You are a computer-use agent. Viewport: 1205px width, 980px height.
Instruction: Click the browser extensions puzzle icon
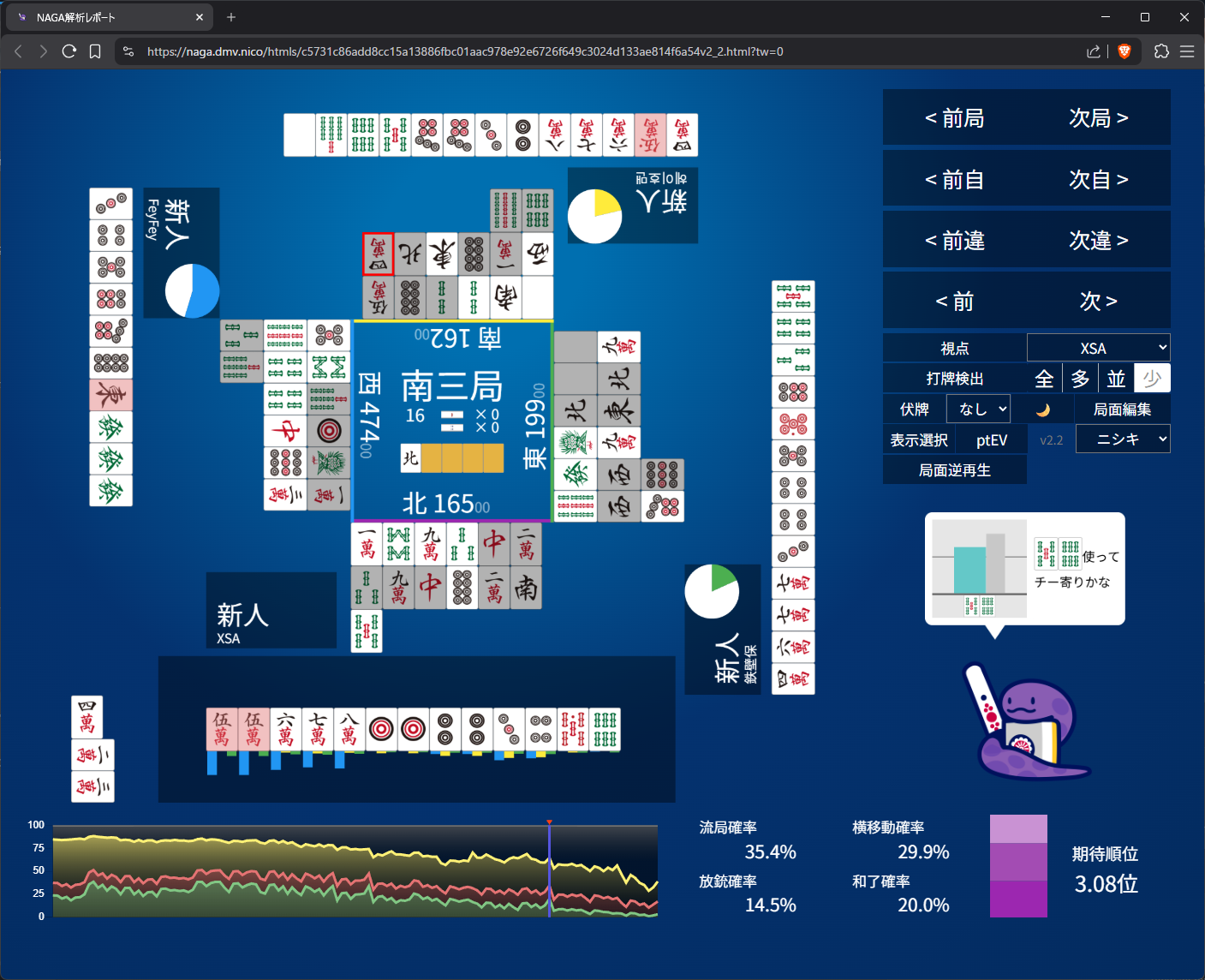pos(1161,51)
